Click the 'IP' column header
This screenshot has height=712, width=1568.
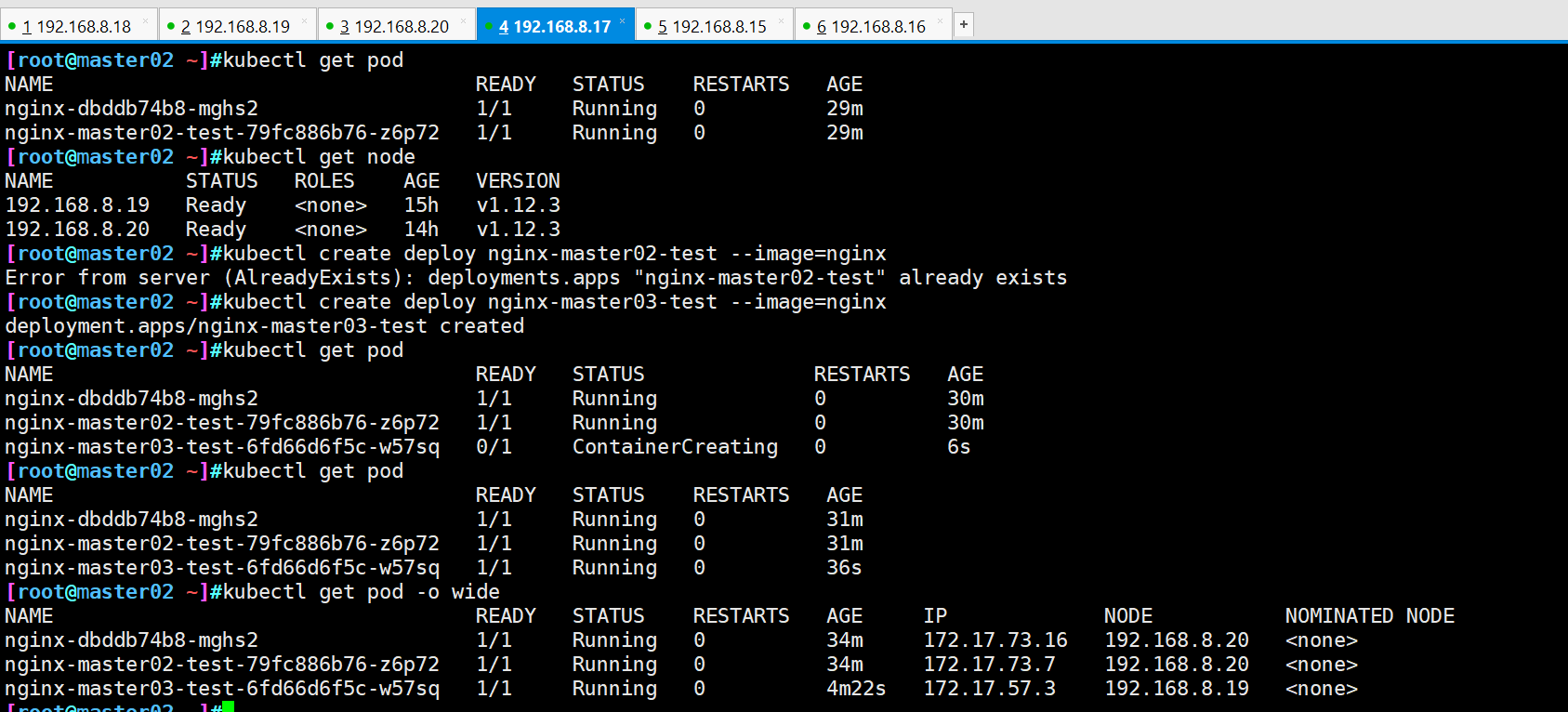coord(935,615)
